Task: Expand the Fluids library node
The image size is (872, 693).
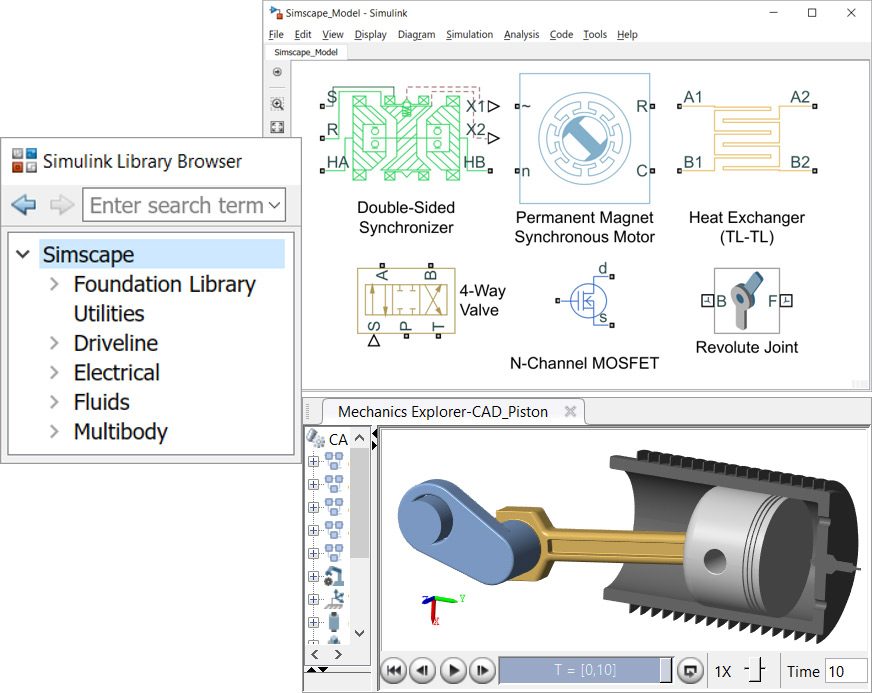Action: [x=54, y=402]
